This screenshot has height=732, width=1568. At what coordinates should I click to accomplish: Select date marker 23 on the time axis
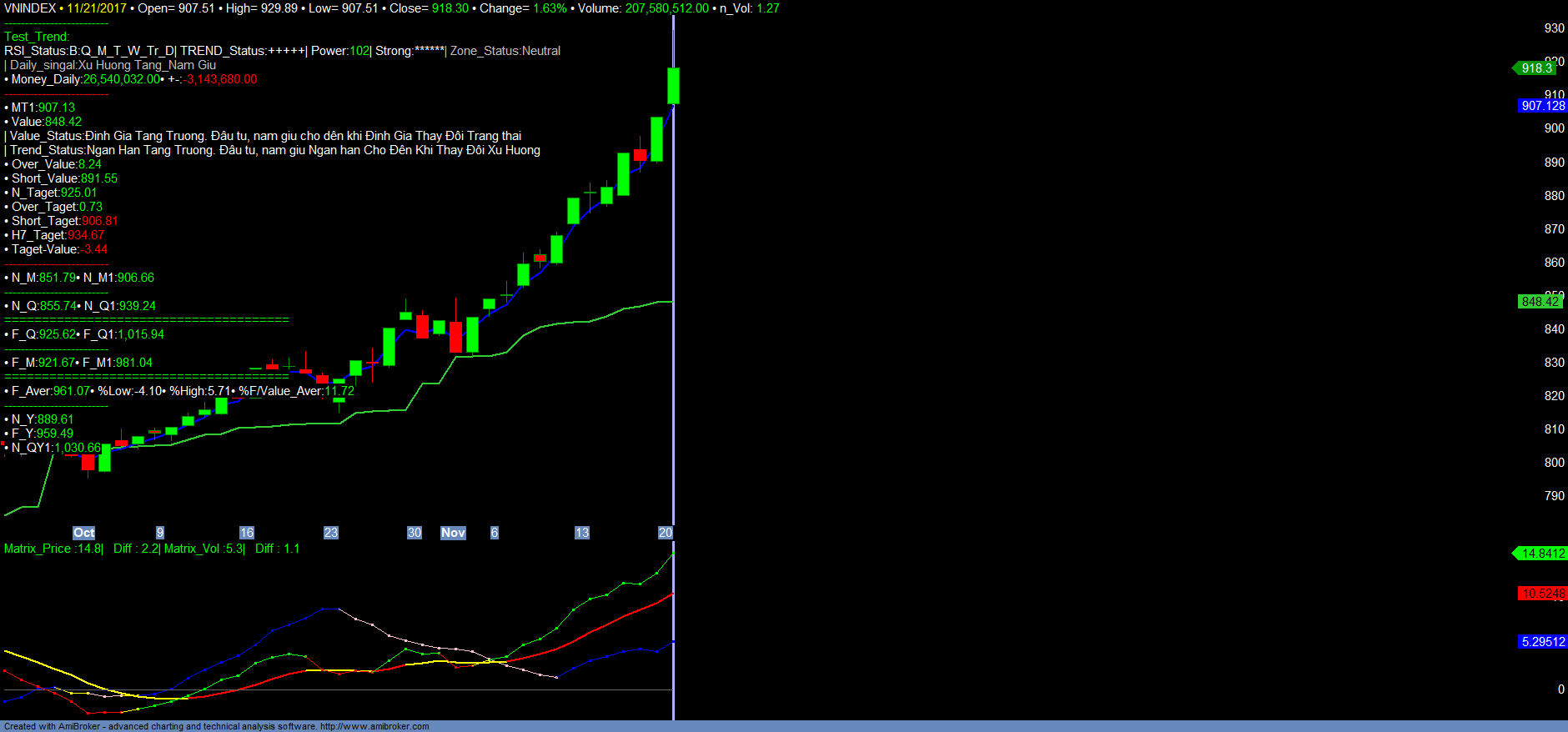[x=331, y=533]
